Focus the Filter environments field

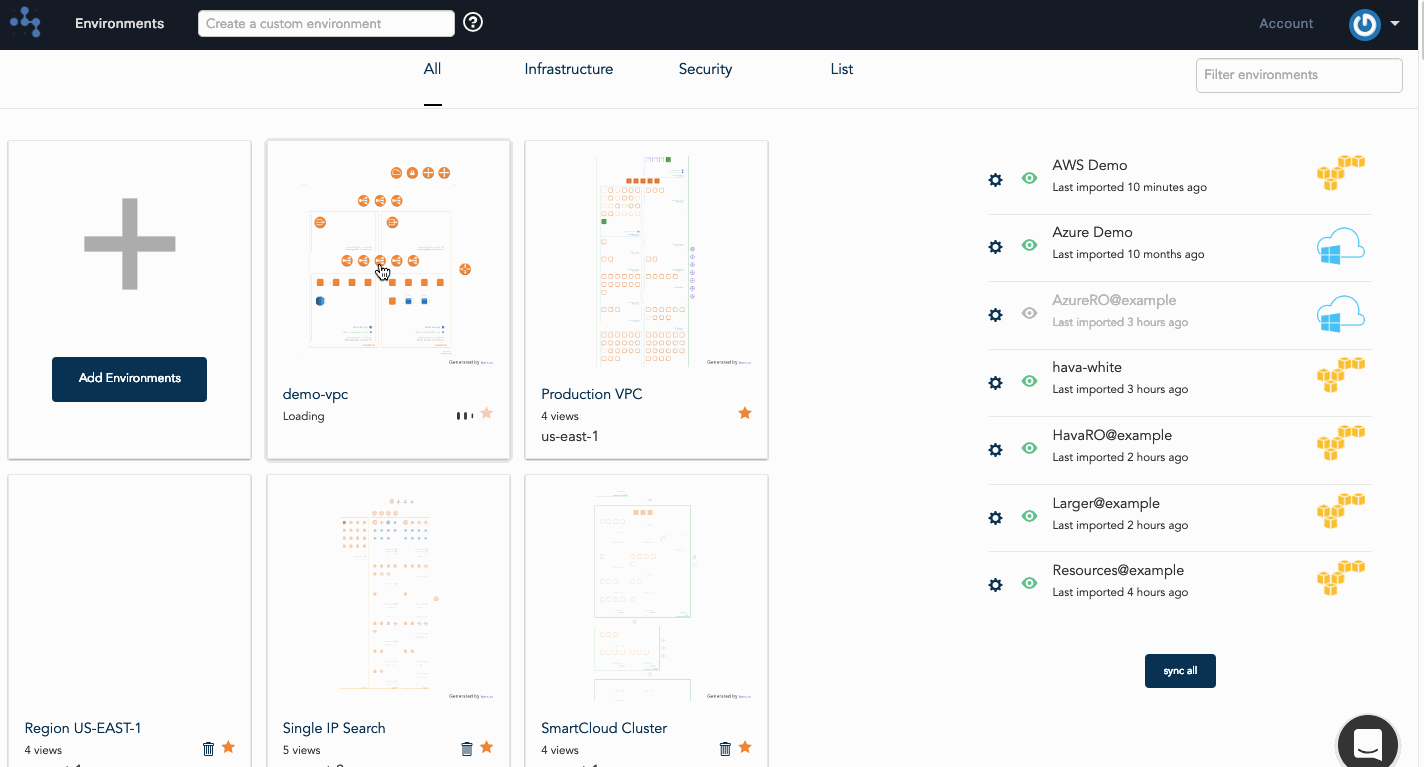point(1298,75)
